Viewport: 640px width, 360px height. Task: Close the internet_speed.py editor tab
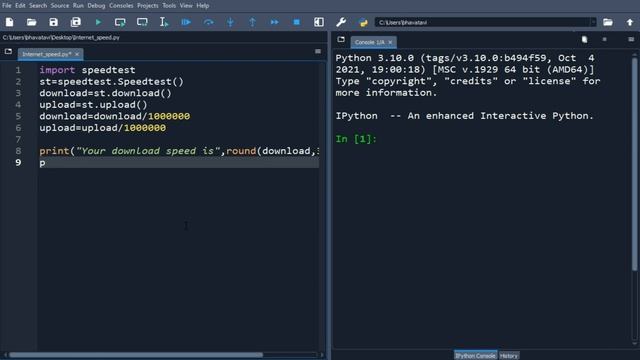[x=77, y=54]
